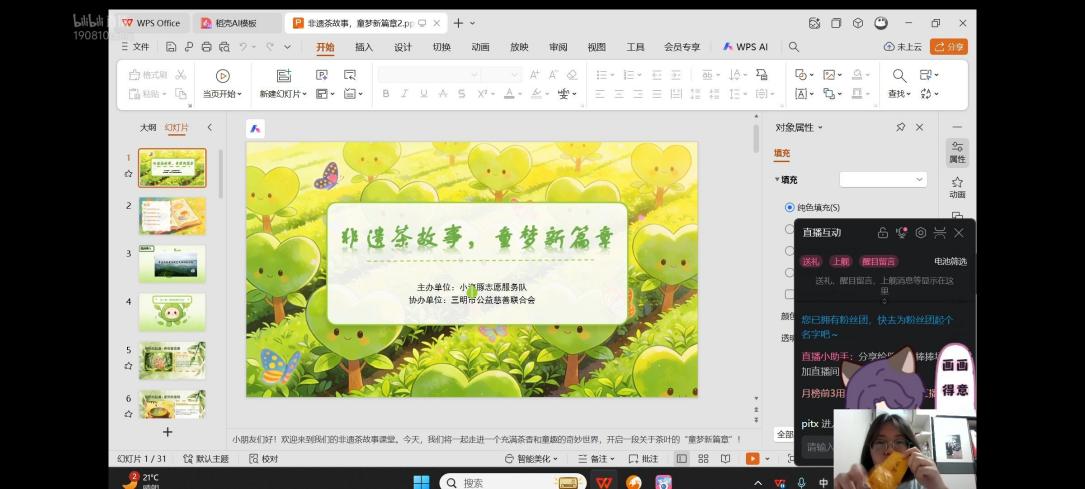Screen dimensions: 1085x489
Task: Collapse the 填充 section triangle
Action: click(x=777, y=180)
